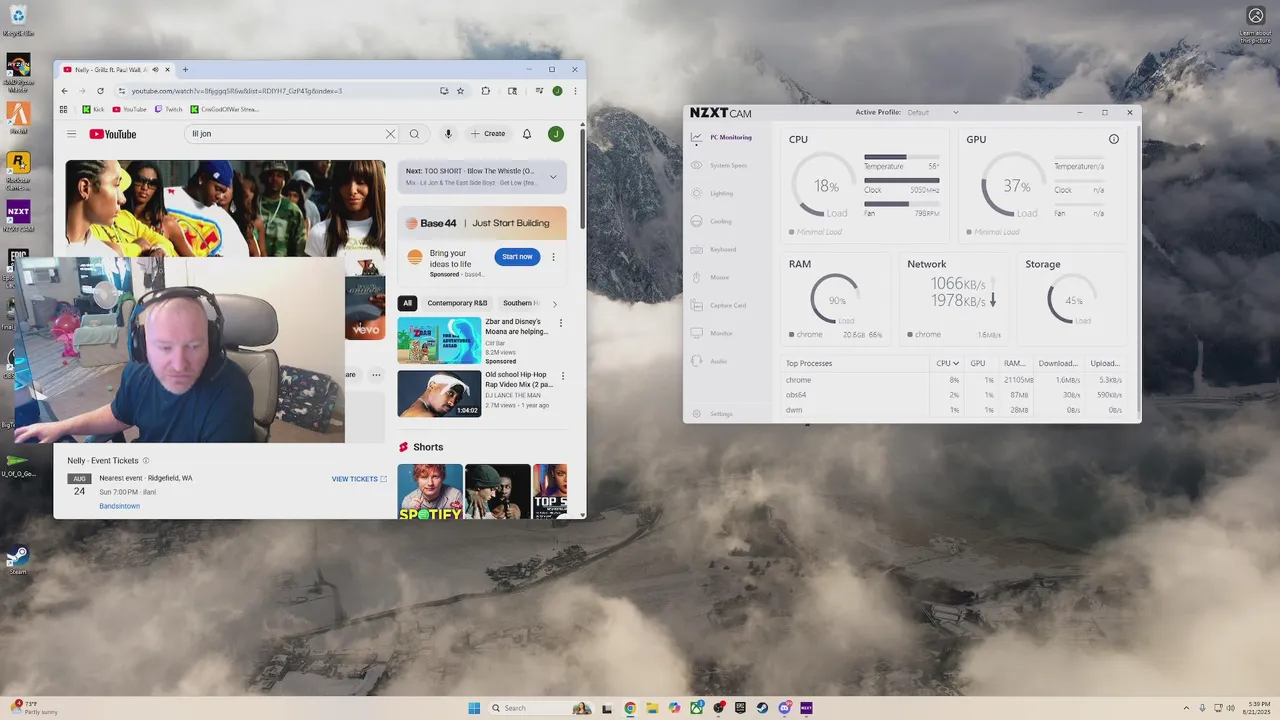Open YouTube notifications bell
The height and width of the screenshot is (720, 1280).
(527, 134)
